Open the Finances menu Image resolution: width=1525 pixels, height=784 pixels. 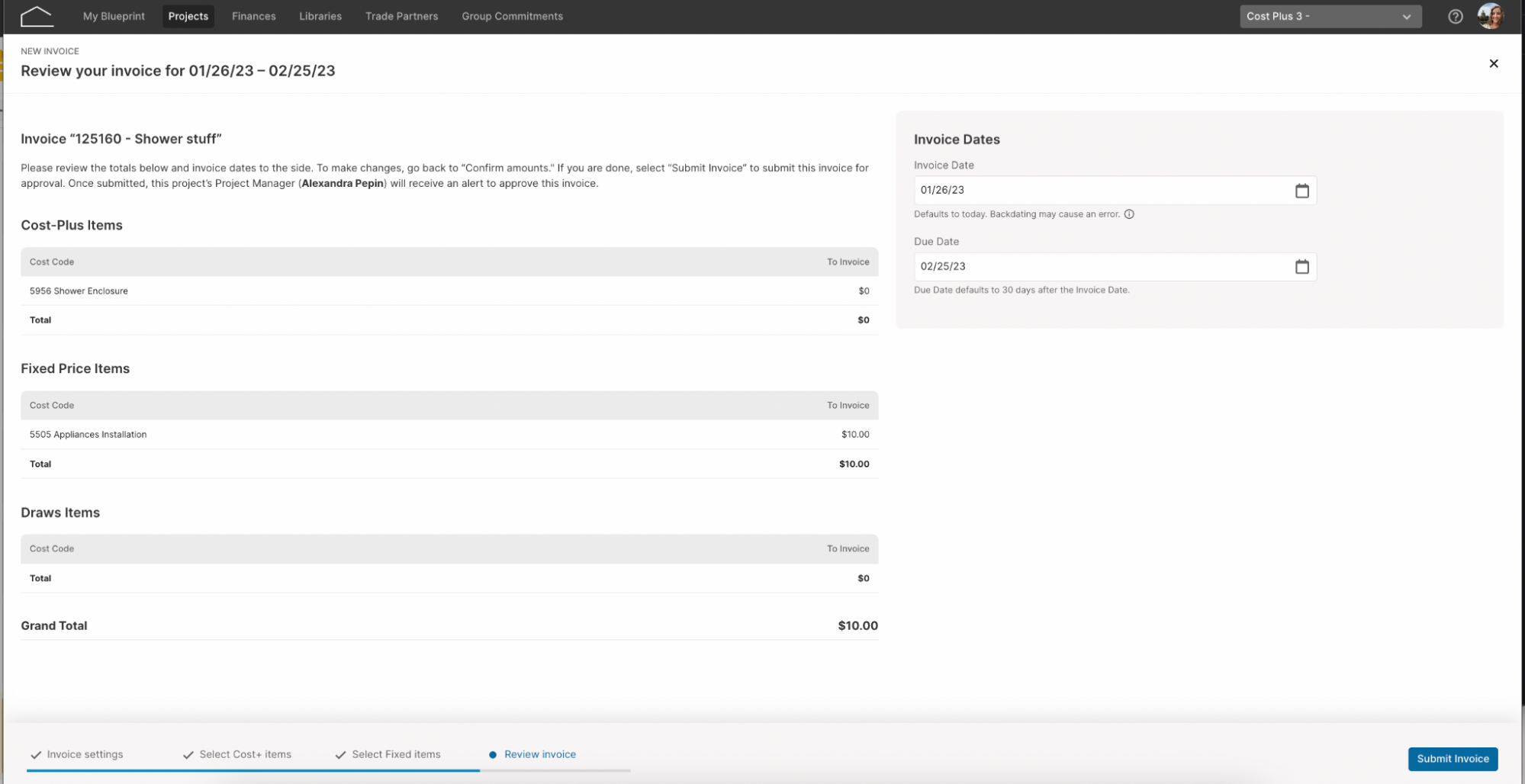click(254, 16)
